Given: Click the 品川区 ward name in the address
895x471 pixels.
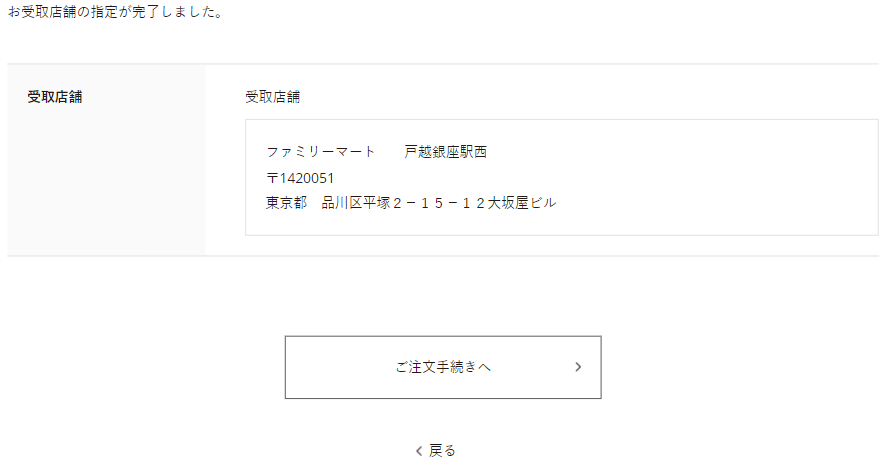Looking at the screenshot, I should [341, 203].
